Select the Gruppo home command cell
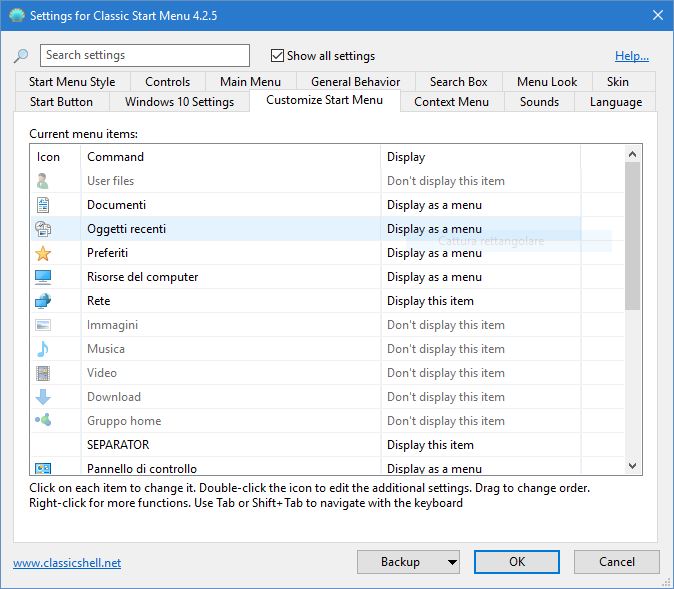This screenshot has height=589, width=674. 230,421
